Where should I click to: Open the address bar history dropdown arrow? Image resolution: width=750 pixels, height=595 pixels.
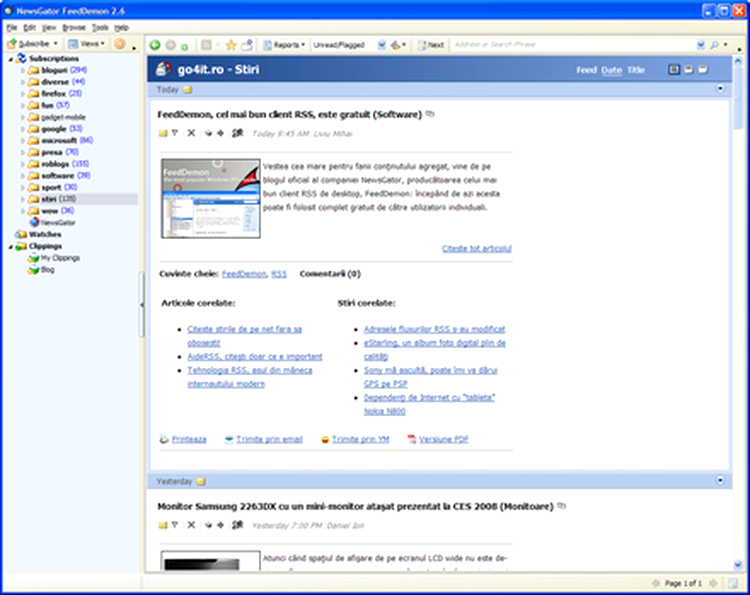(x=701, y=45)
